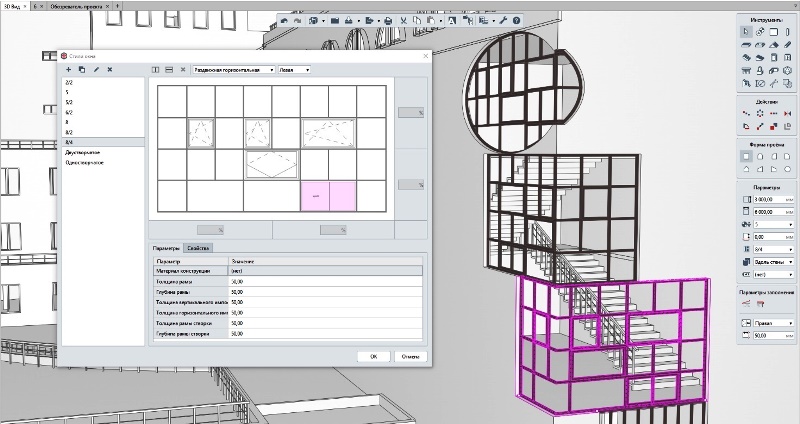Switch to the 'Свойства' tab in dialog
Image resolution: width=800 pixels, height=424 pixels.
coord(198,248)
